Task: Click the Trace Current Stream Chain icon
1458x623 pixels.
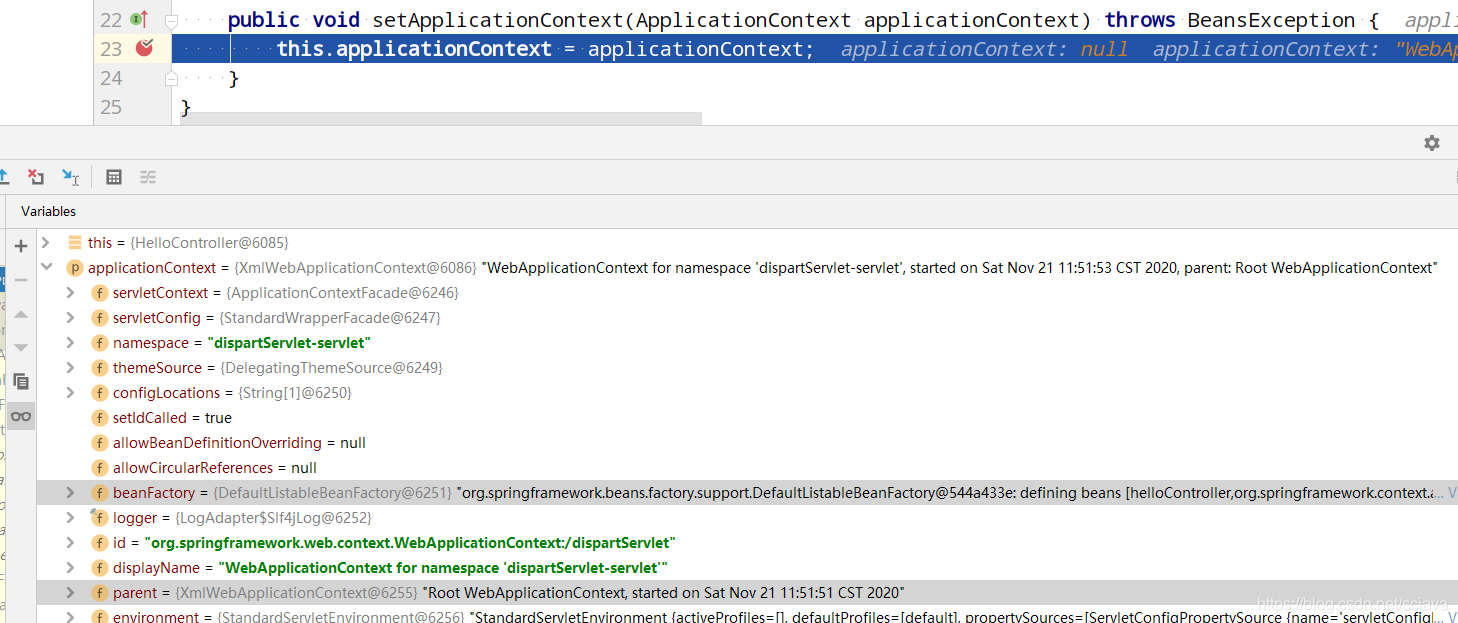Action: [148, 177]
